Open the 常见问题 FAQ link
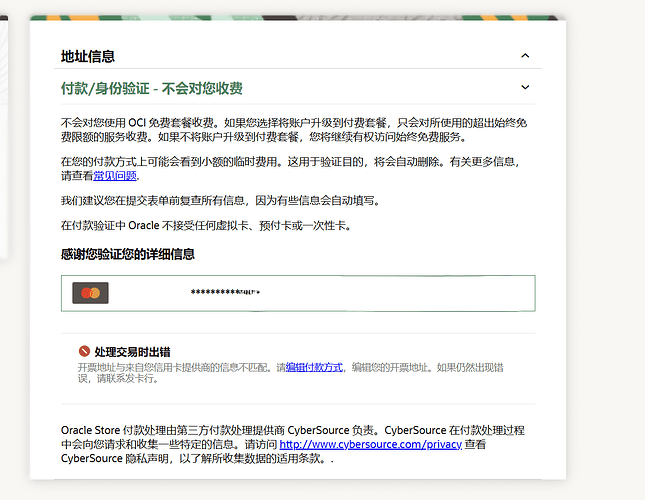This screenshot has height=500, width=645. [x=115, y=176]
